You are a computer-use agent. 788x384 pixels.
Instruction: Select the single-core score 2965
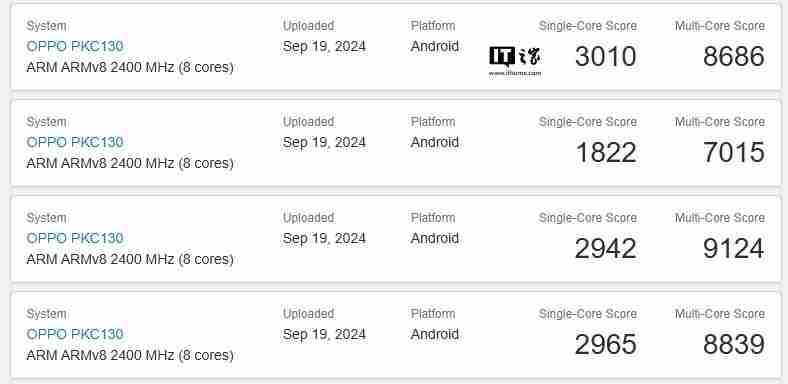[x=606, y=344]
